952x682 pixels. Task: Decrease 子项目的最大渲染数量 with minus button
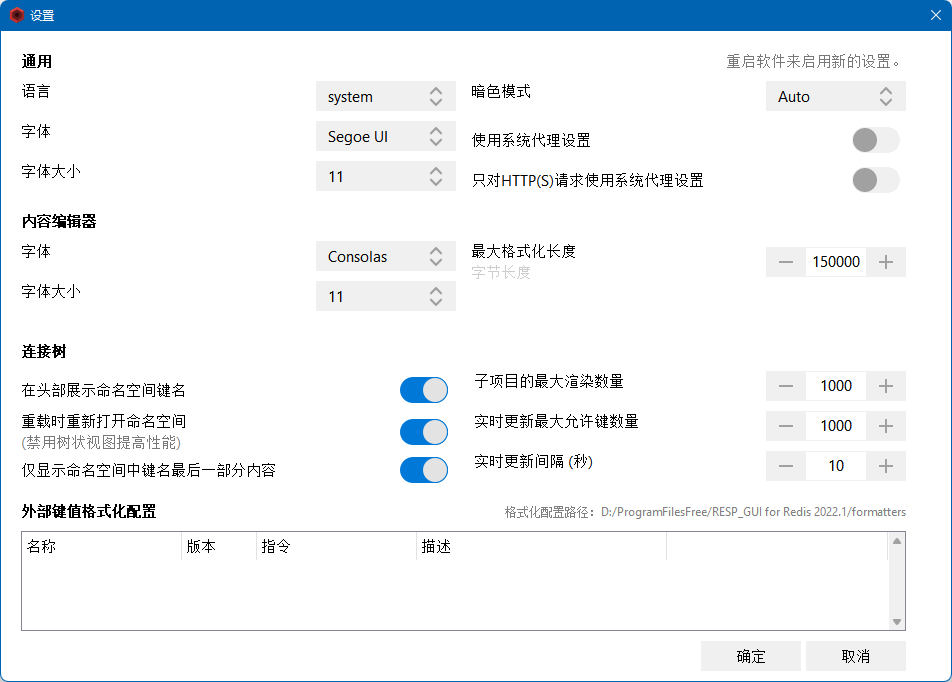[x=786, y=386]
